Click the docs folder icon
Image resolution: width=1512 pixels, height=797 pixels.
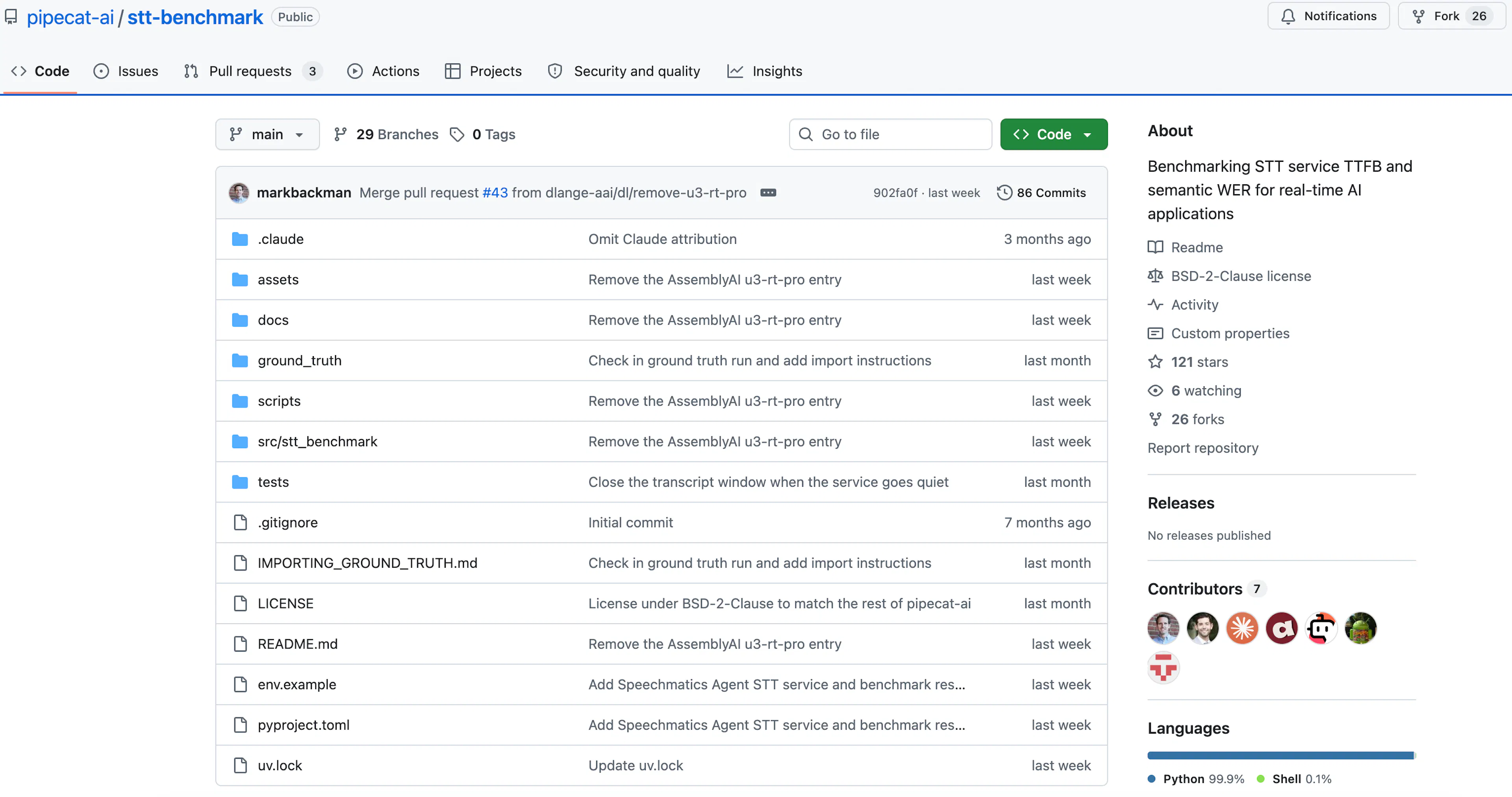click(x=239, y=320)
